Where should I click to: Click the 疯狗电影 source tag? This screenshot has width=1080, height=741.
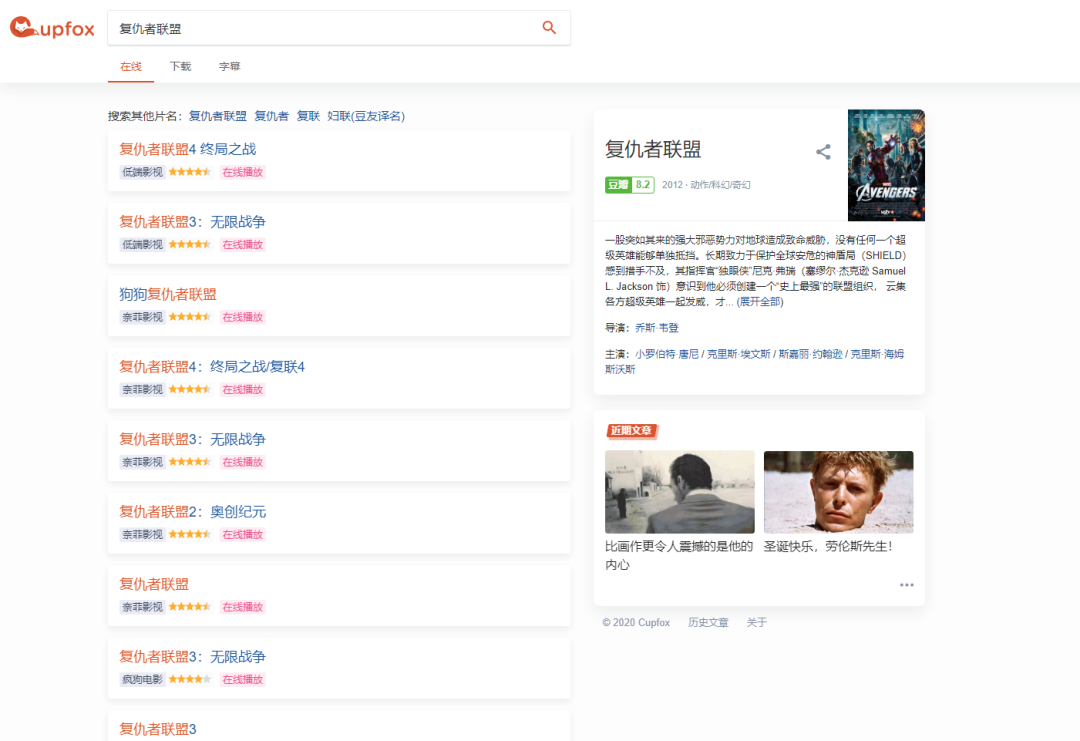click(x=143, y=679)
